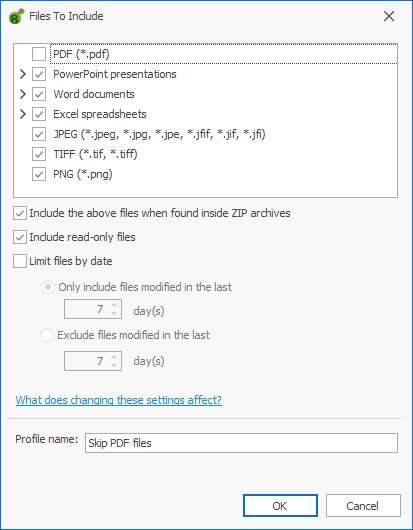
Task: Confirm with the OK button
Action: (x=280, y=506)
